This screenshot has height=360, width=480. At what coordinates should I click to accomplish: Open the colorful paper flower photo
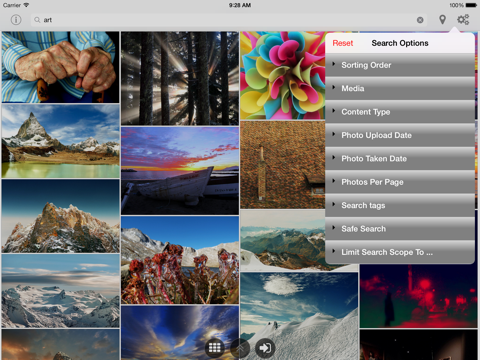pos(283,75)
